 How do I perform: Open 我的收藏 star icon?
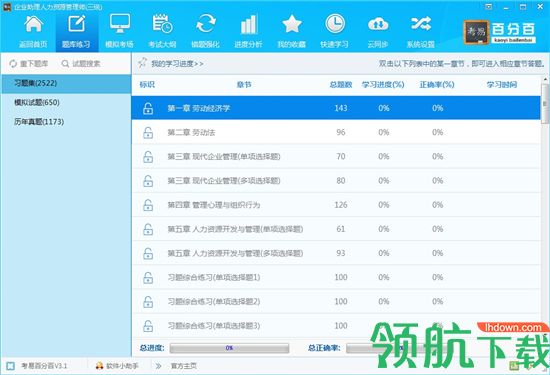[292, 24]
